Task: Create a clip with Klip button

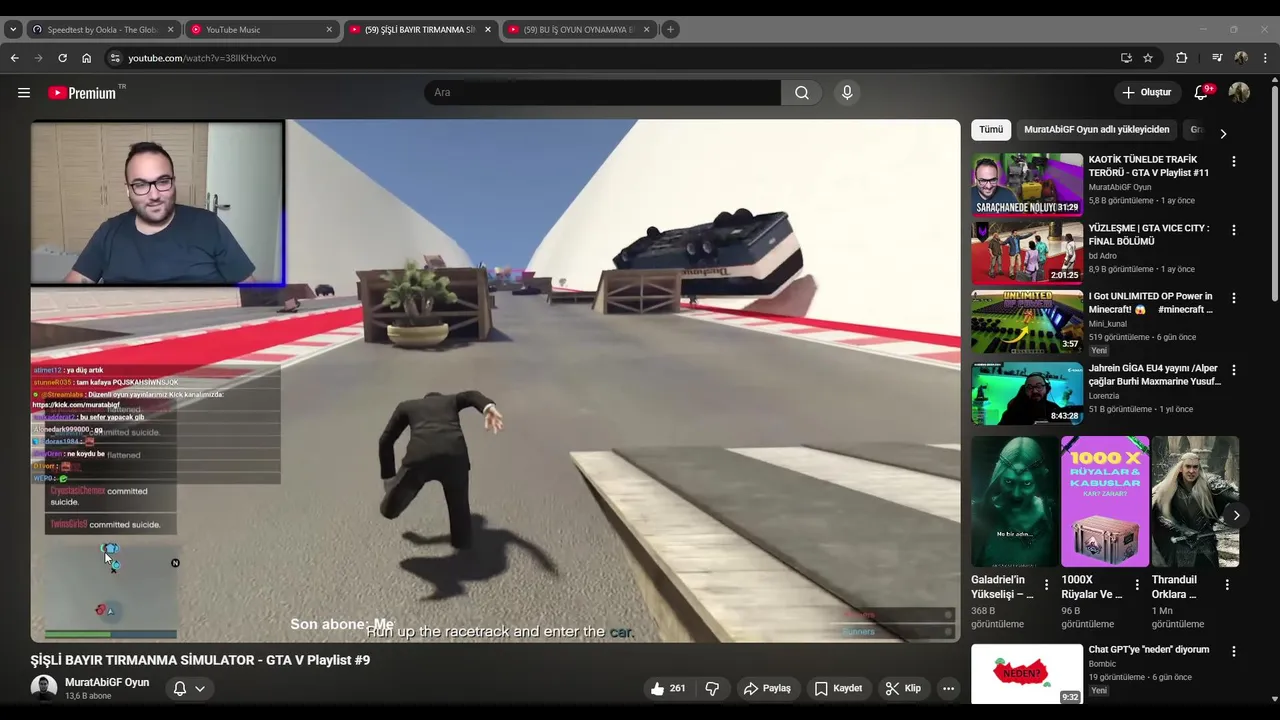Action: click(903, 688)
